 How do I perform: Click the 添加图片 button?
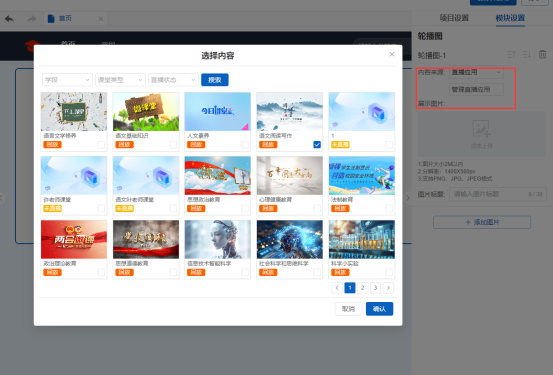[x=482, y=222]
